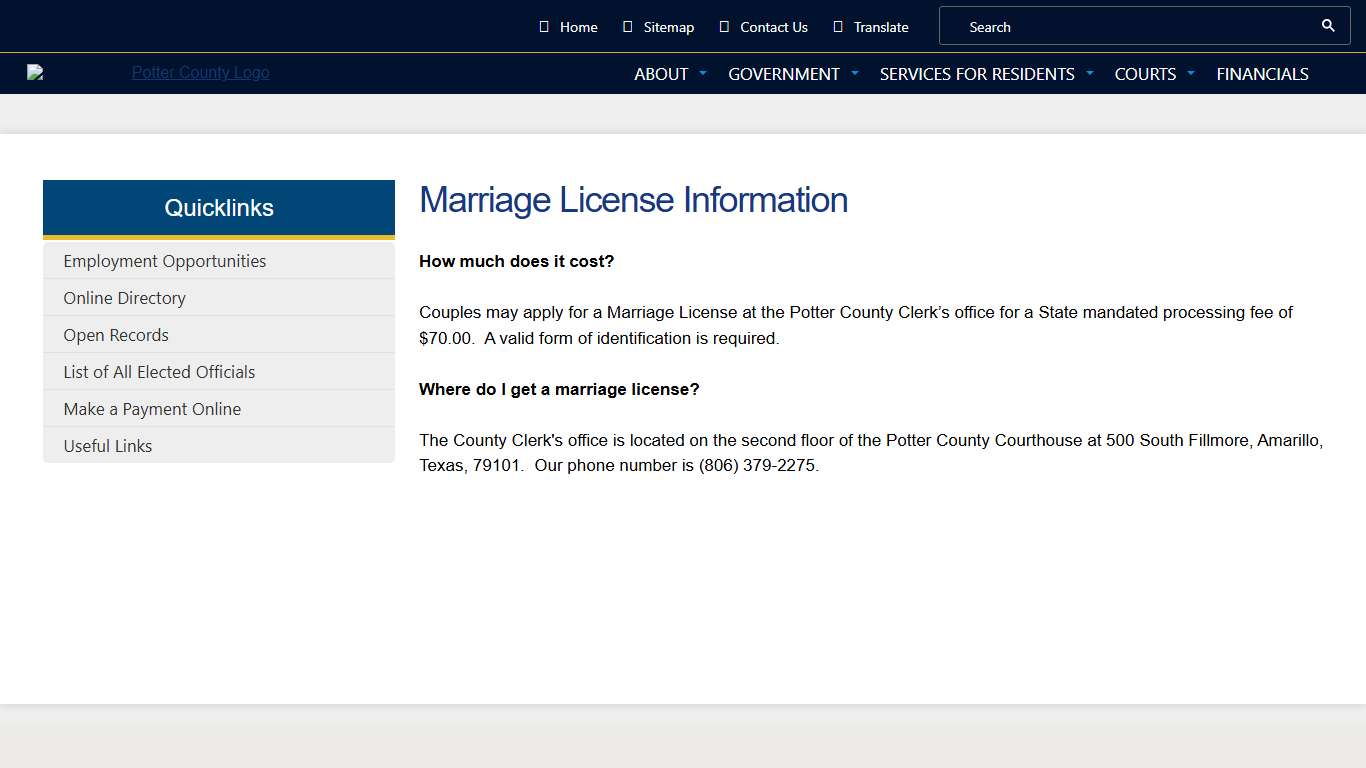Open Make a Payment Online
The width and height of the screenshot is (1366, 768).
click(x=152, y=408)
